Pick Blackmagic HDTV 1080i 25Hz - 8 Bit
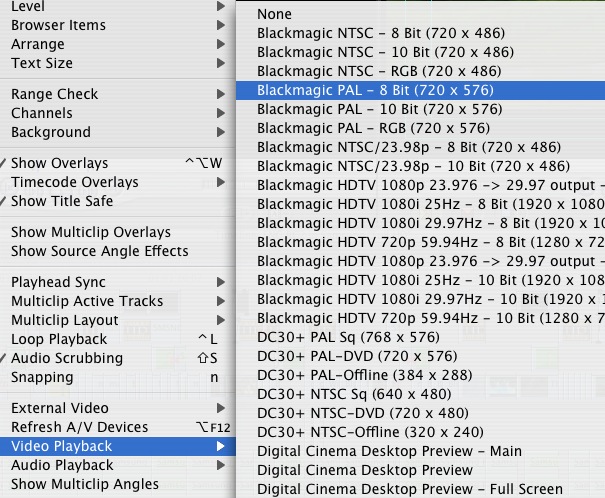This screenshot has width=605, height=498. pyautogui.click(x=421, y=204)
